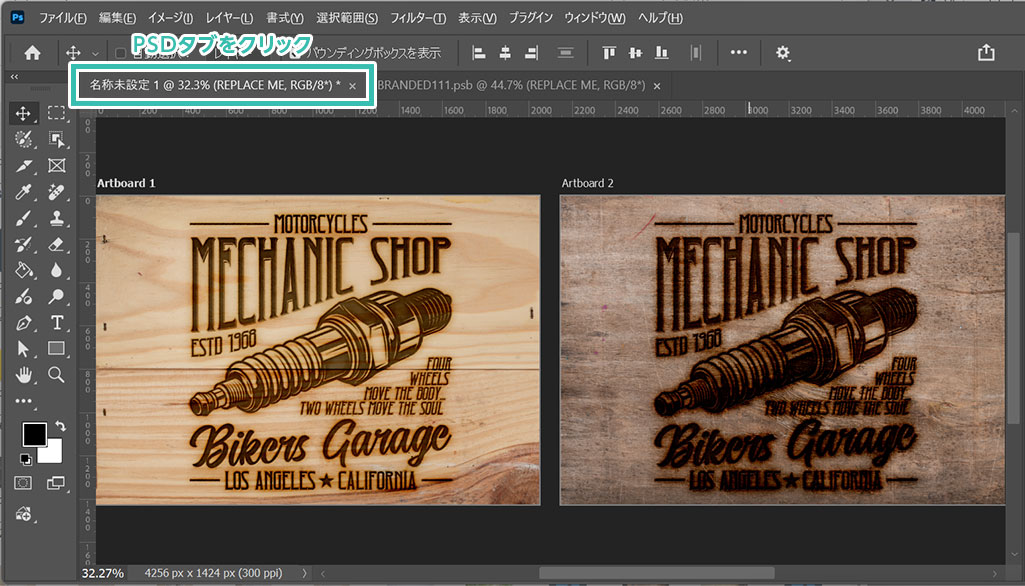Align left edges in options bar

pyautogui.click(x=479, y=53)
